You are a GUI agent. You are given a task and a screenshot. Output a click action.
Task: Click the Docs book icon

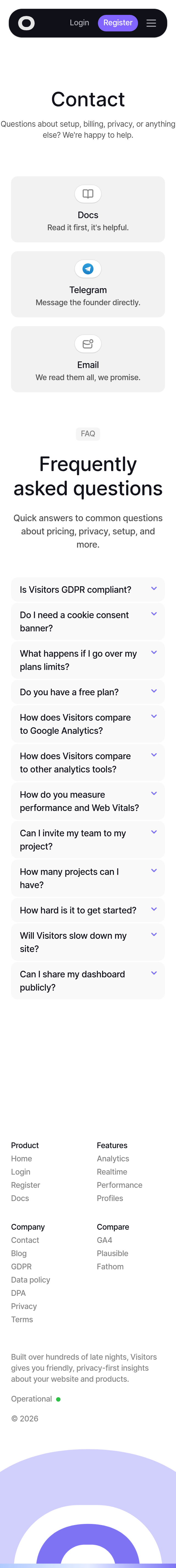pos(88,194)
